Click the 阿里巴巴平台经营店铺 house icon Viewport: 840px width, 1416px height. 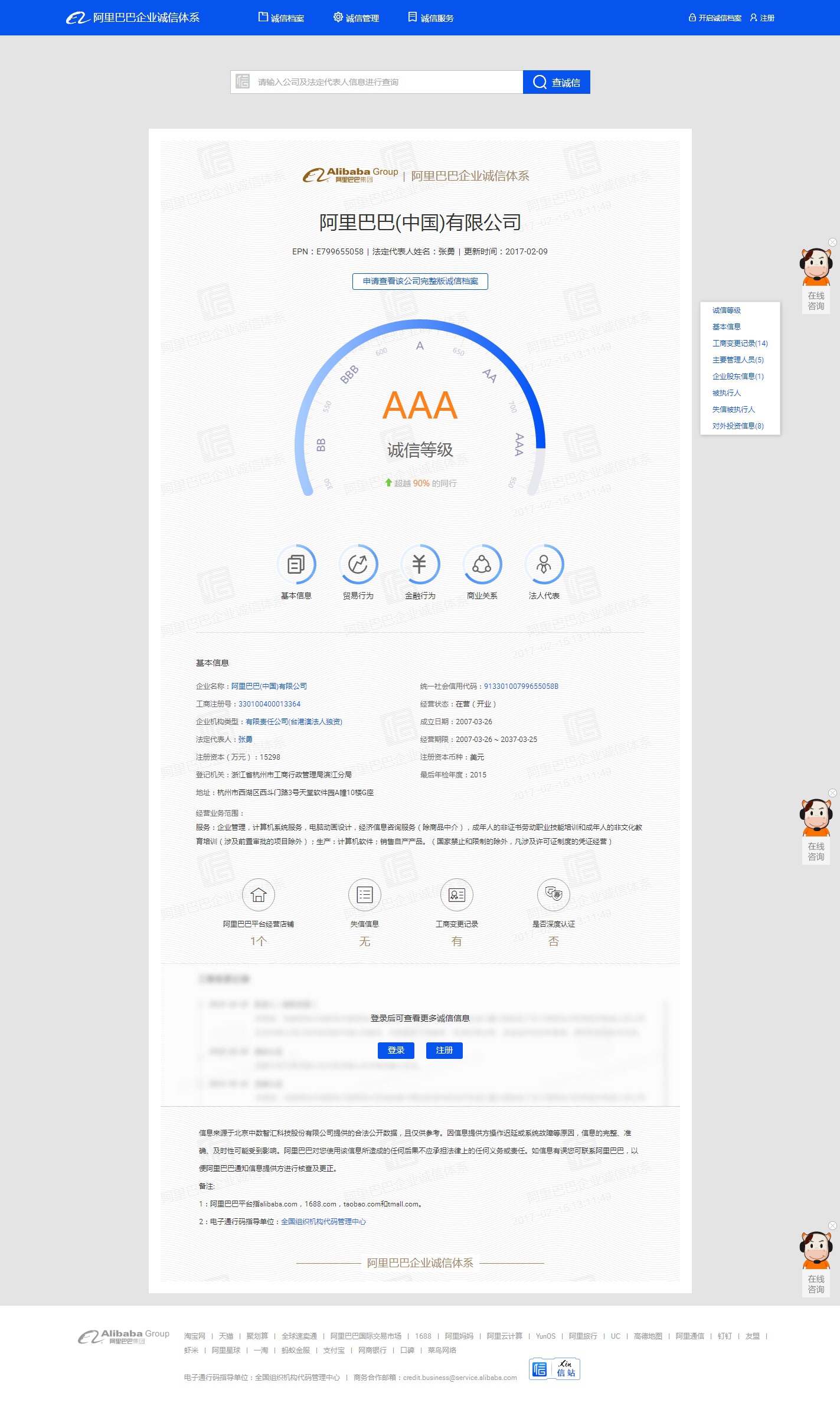(259, 895)
